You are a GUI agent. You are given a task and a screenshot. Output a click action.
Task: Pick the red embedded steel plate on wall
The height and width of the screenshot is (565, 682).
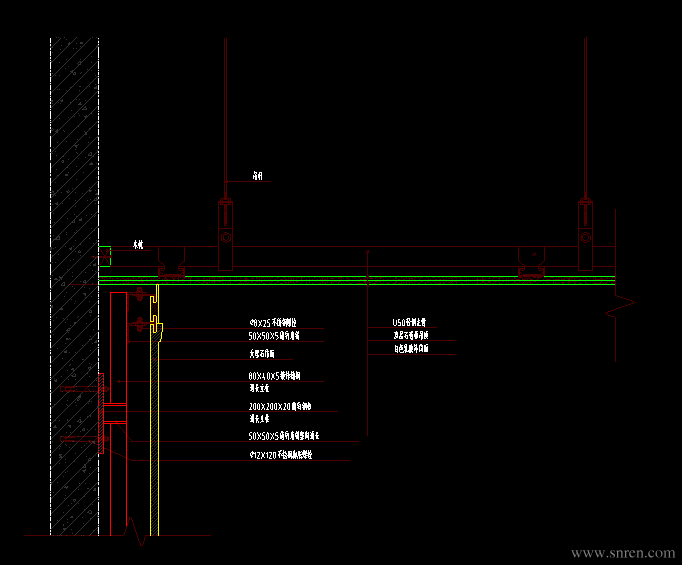click(101, 413)
